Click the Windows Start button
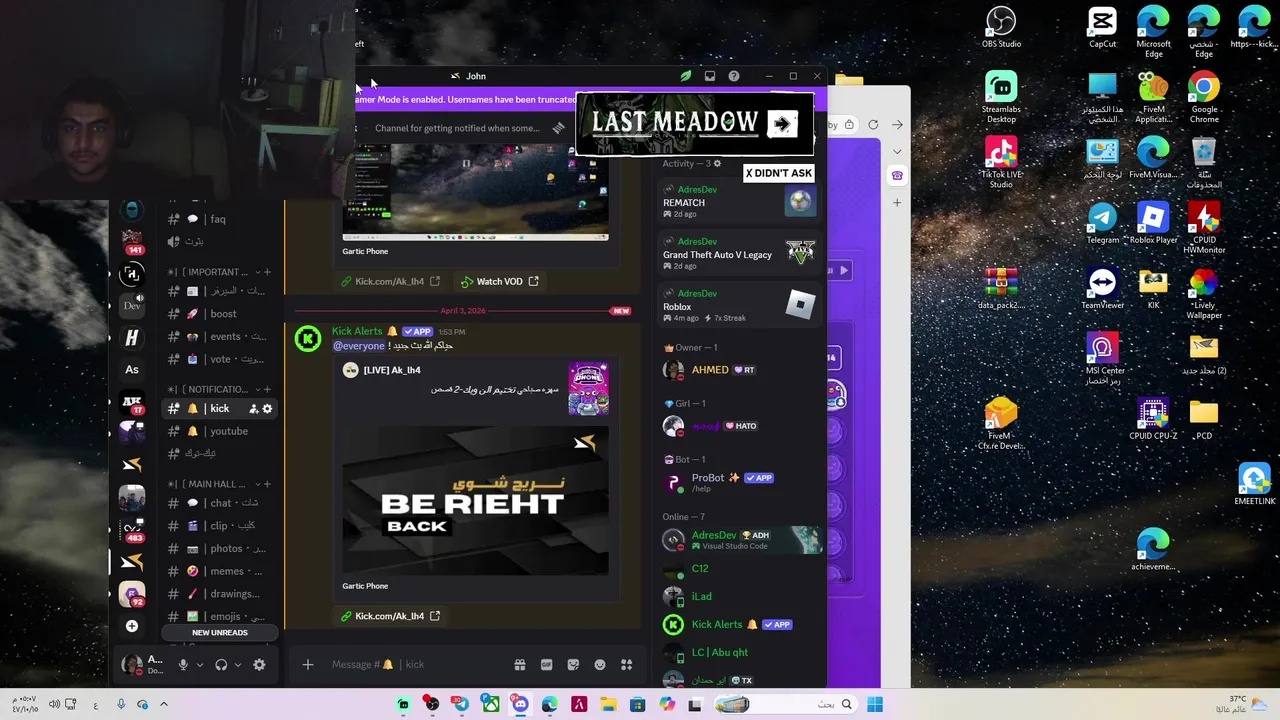The height and width of the screenshot is (720, 1280). click(x=875, y=705)
